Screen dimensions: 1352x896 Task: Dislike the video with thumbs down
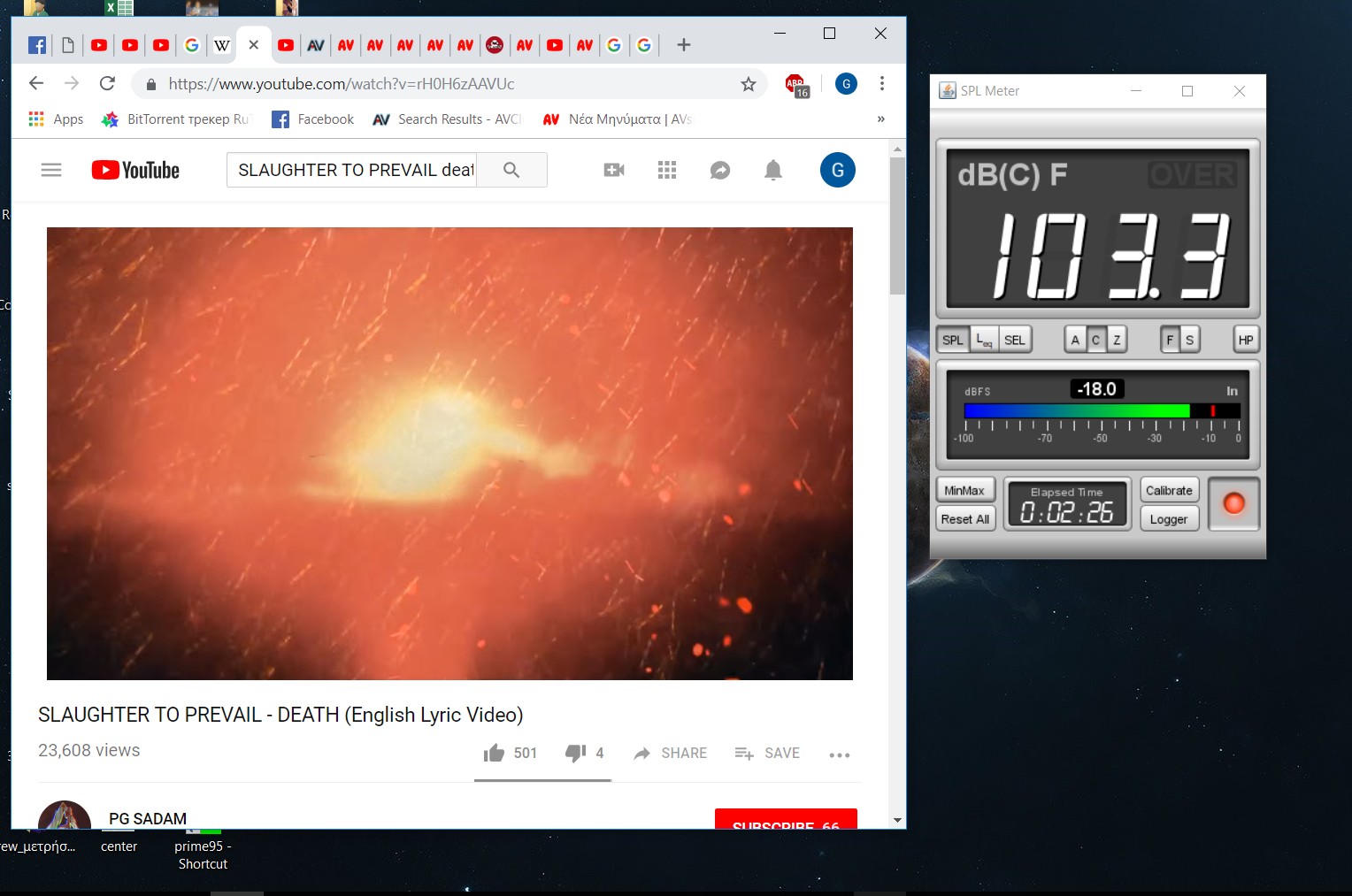[575, 753]
